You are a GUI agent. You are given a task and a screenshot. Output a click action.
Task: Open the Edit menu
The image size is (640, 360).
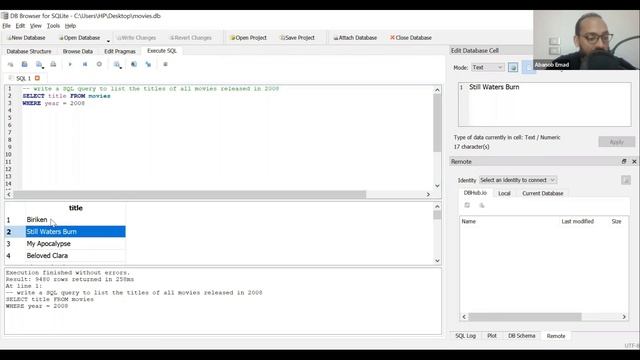tap(20, 26)
